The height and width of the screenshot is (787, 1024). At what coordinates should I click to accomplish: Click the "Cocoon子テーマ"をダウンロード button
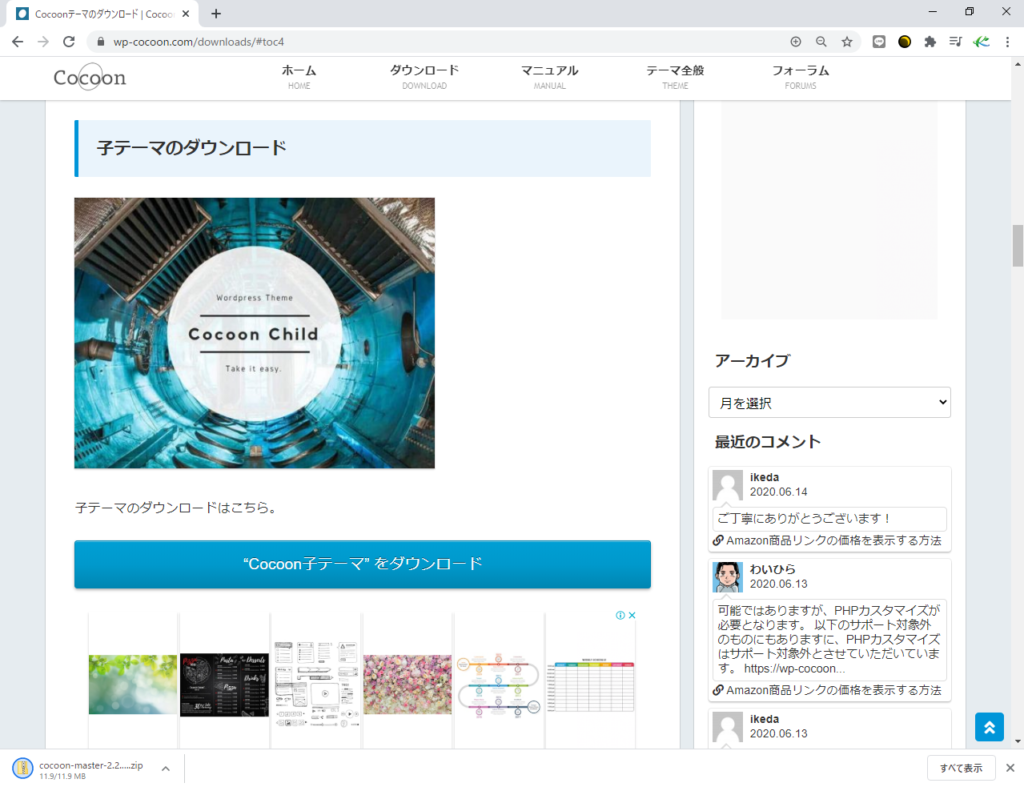coord(362,564)
